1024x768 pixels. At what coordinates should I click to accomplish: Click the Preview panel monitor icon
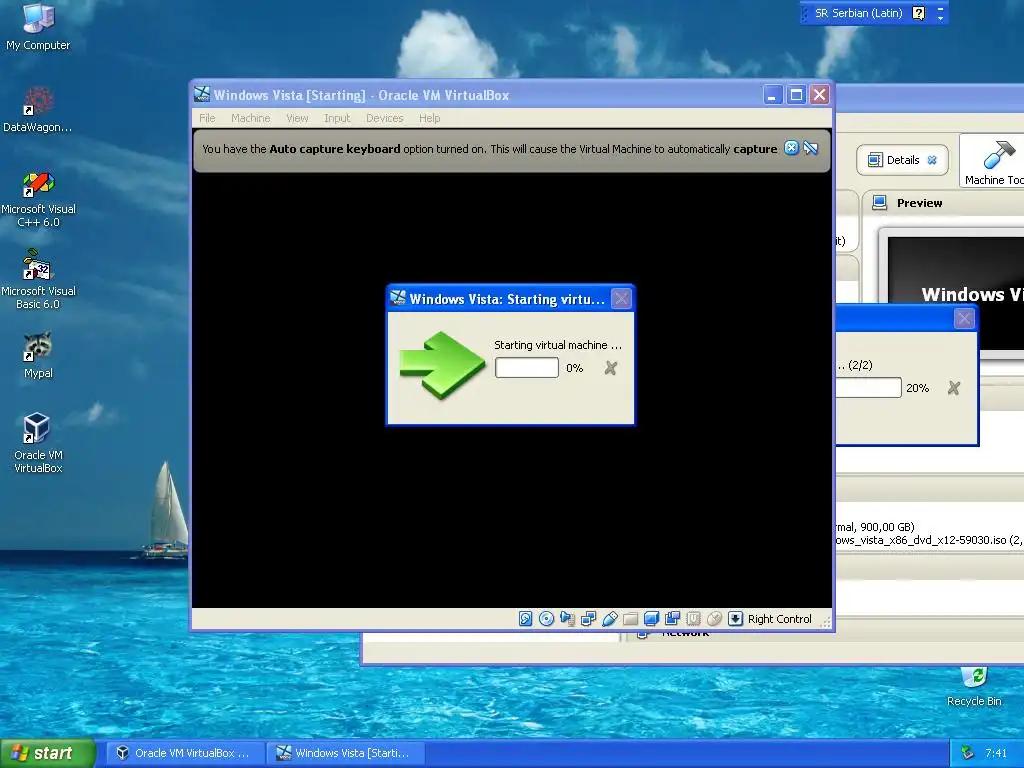[880, 202]
